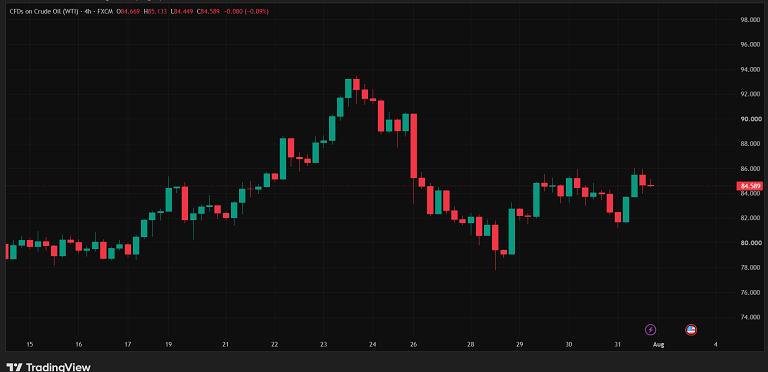
Task: Click the date label 31 on time axis
Action: point(618,345)
